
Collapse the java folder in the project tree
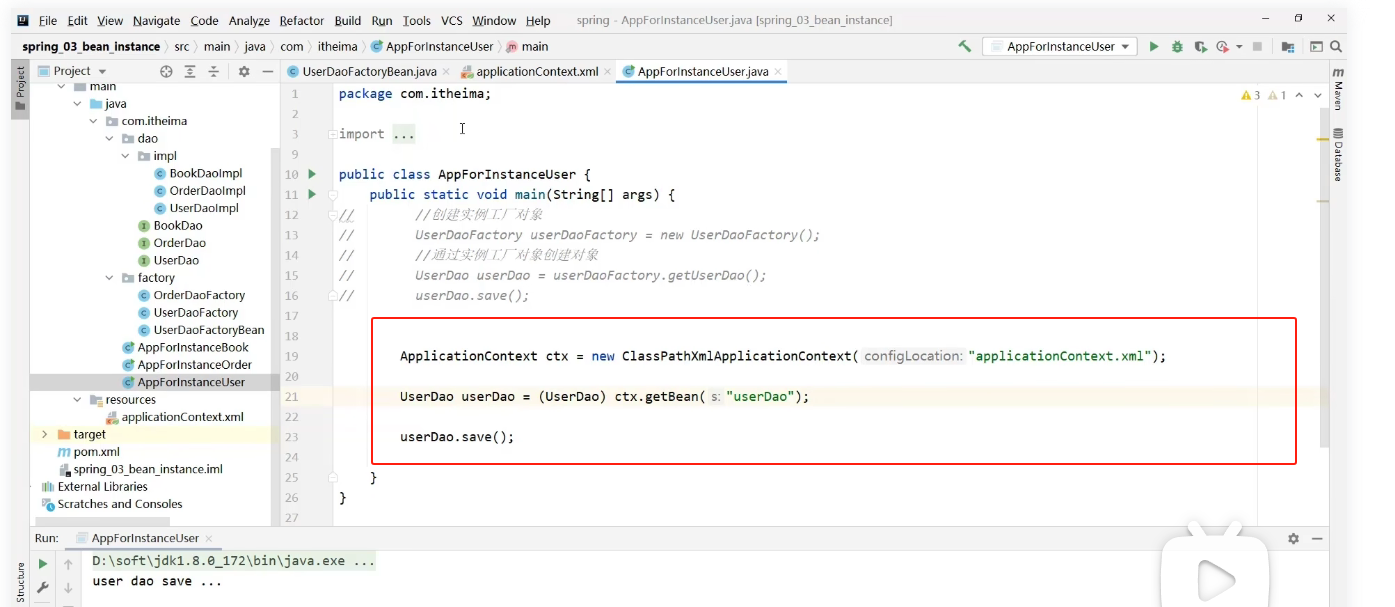coord(78,104)
